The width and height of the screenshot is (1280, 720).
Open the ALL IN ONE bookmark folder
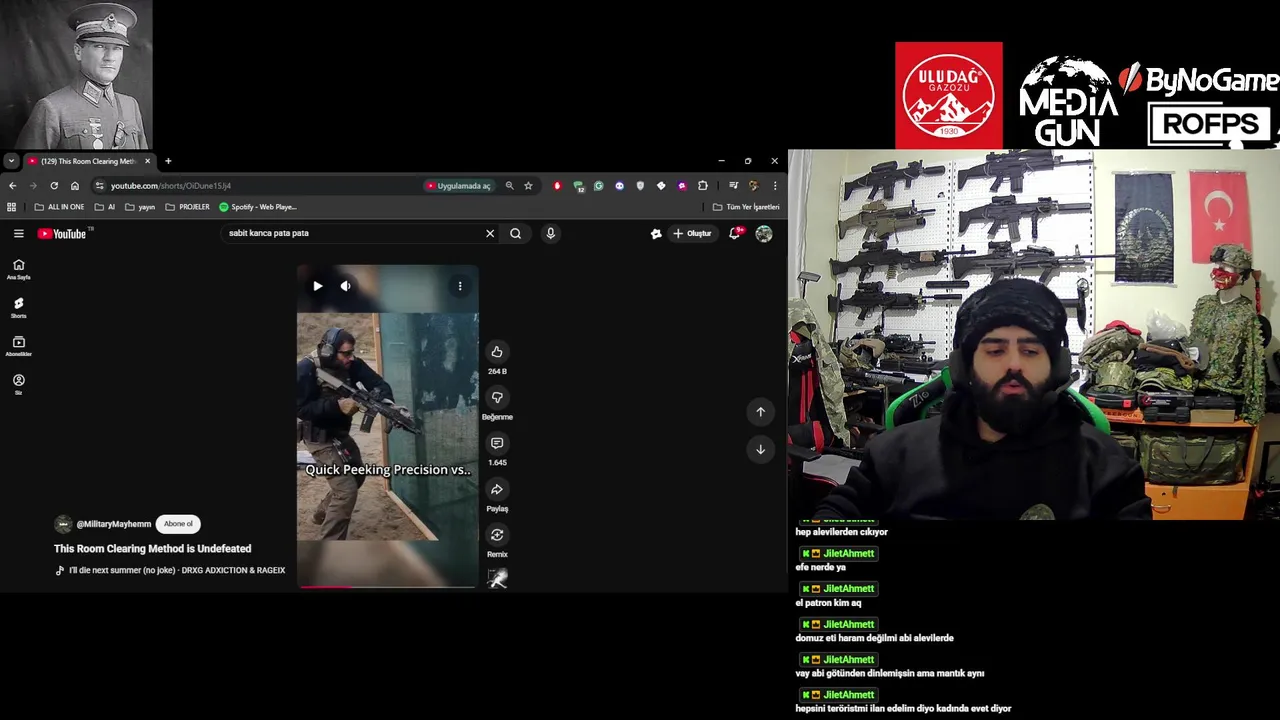59,207
